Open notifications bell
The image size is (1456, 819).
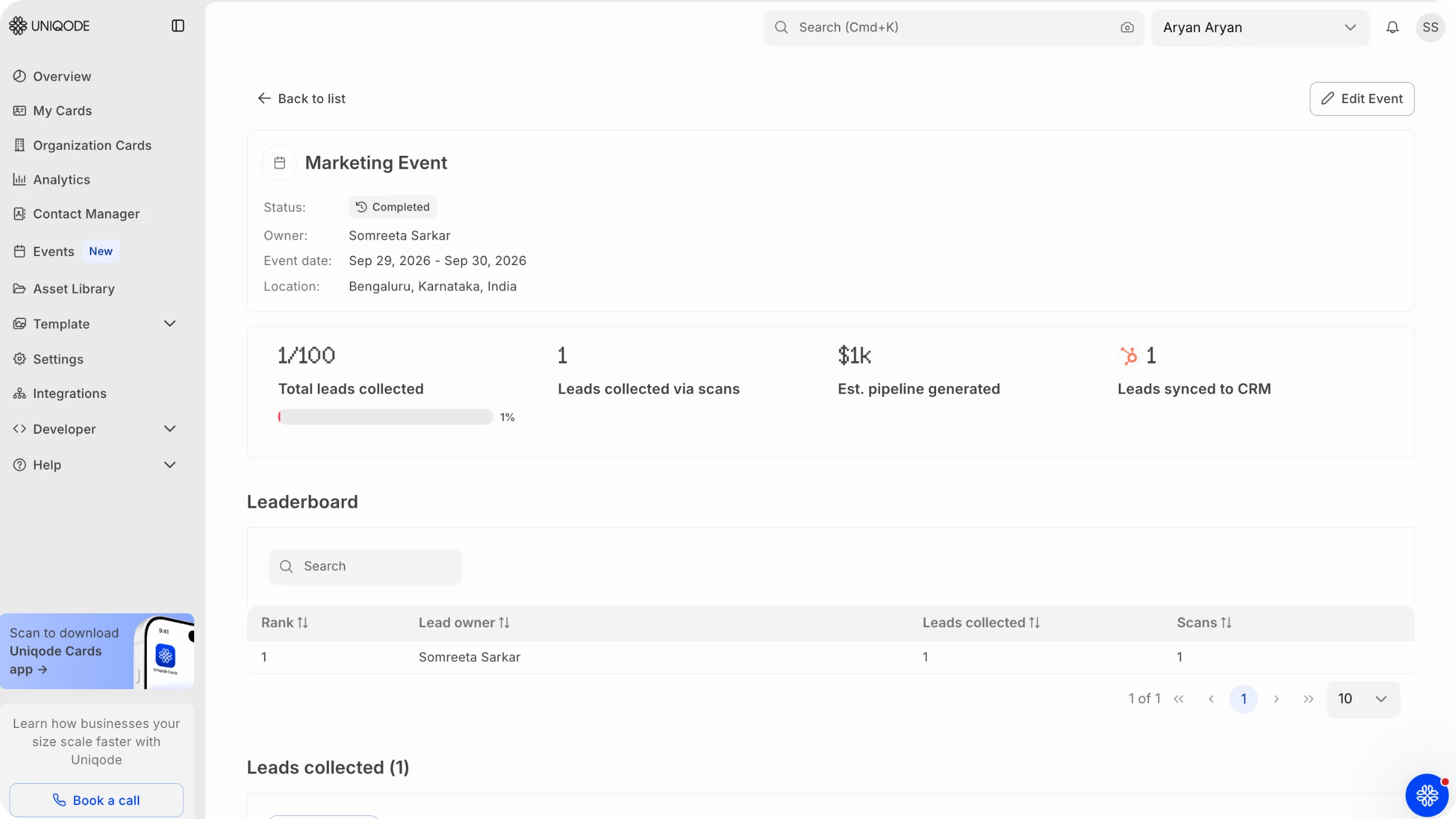[x=1392, y=27]
